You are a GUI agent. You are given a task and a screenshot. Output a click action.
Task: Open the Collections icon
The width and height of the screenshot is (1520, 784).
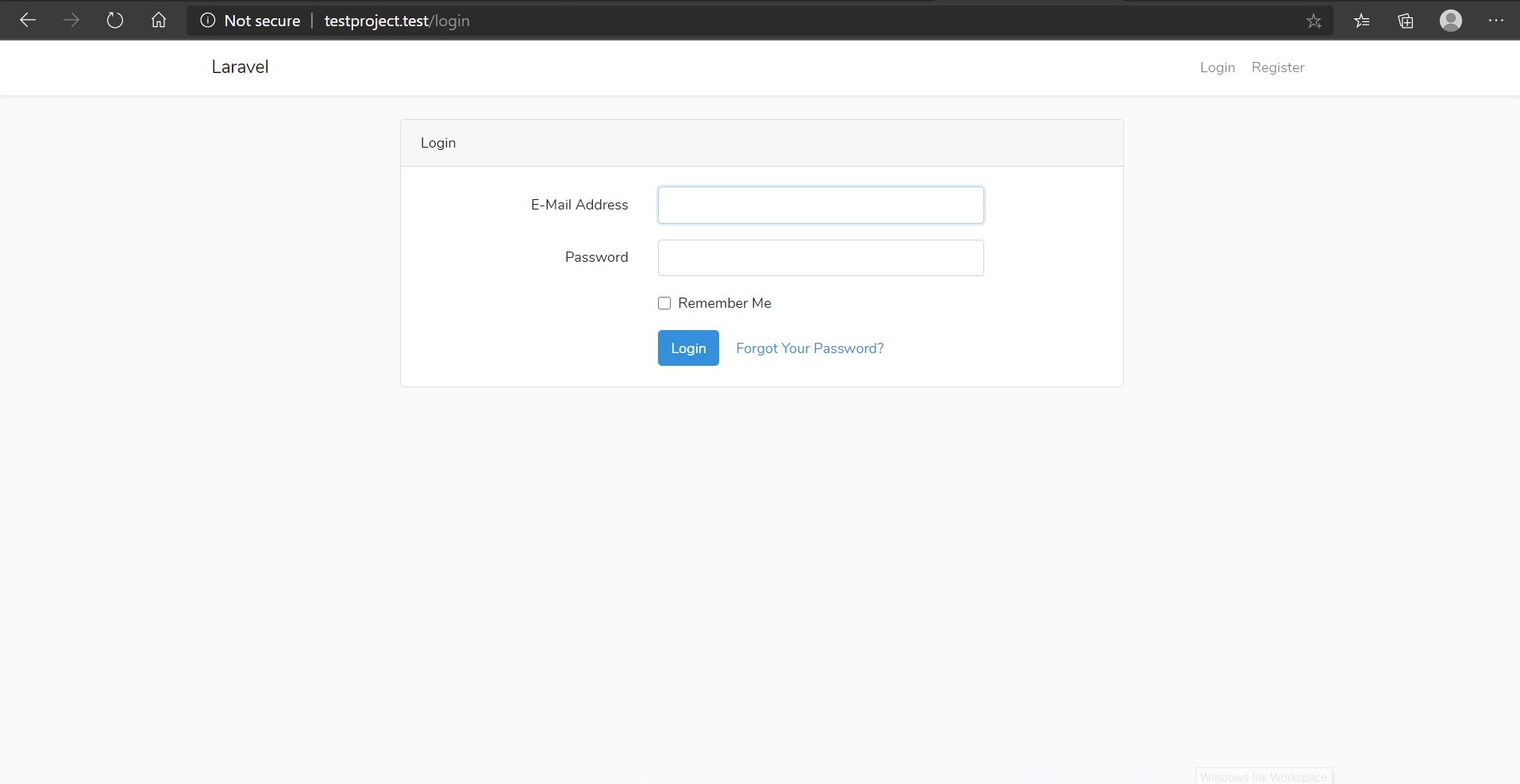(1406, 21)
